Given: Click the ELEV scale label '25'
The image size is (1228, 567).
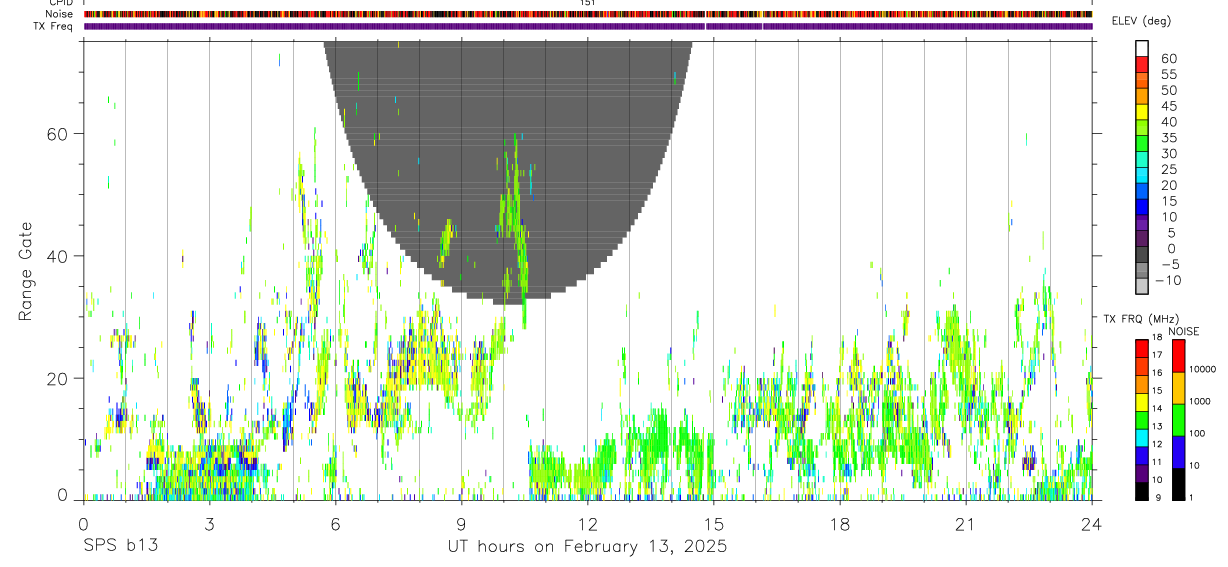Looking at the screenshot, I should point(1168,170).
